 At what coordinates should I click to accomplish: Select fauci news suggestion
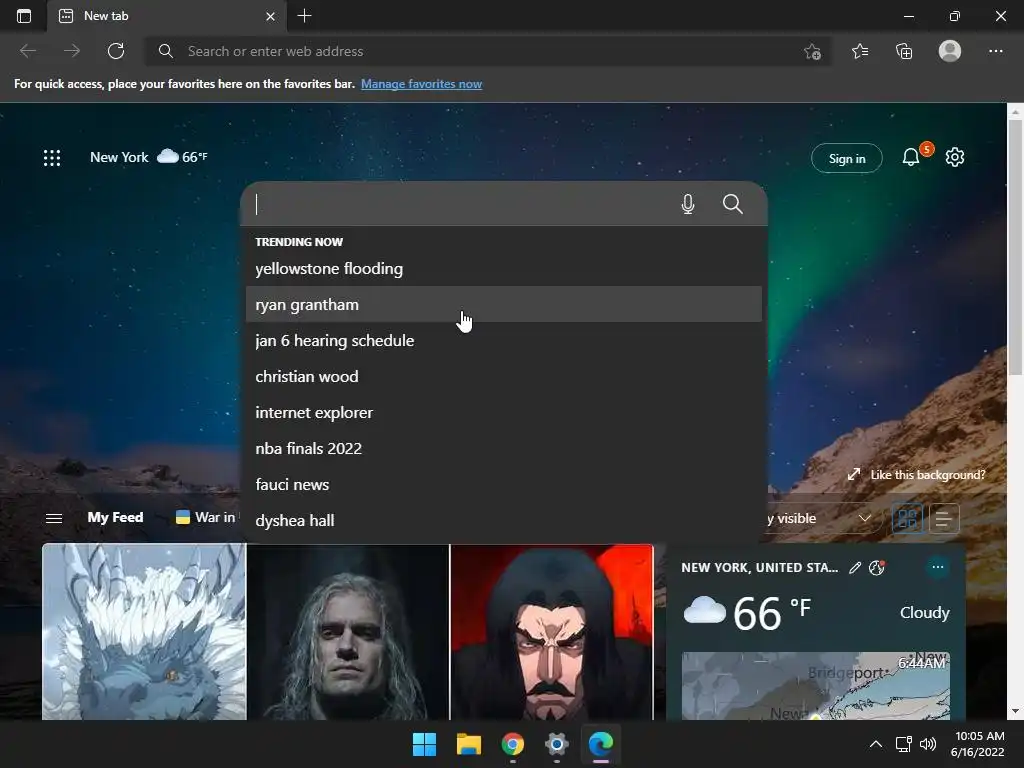coord(504,484)
